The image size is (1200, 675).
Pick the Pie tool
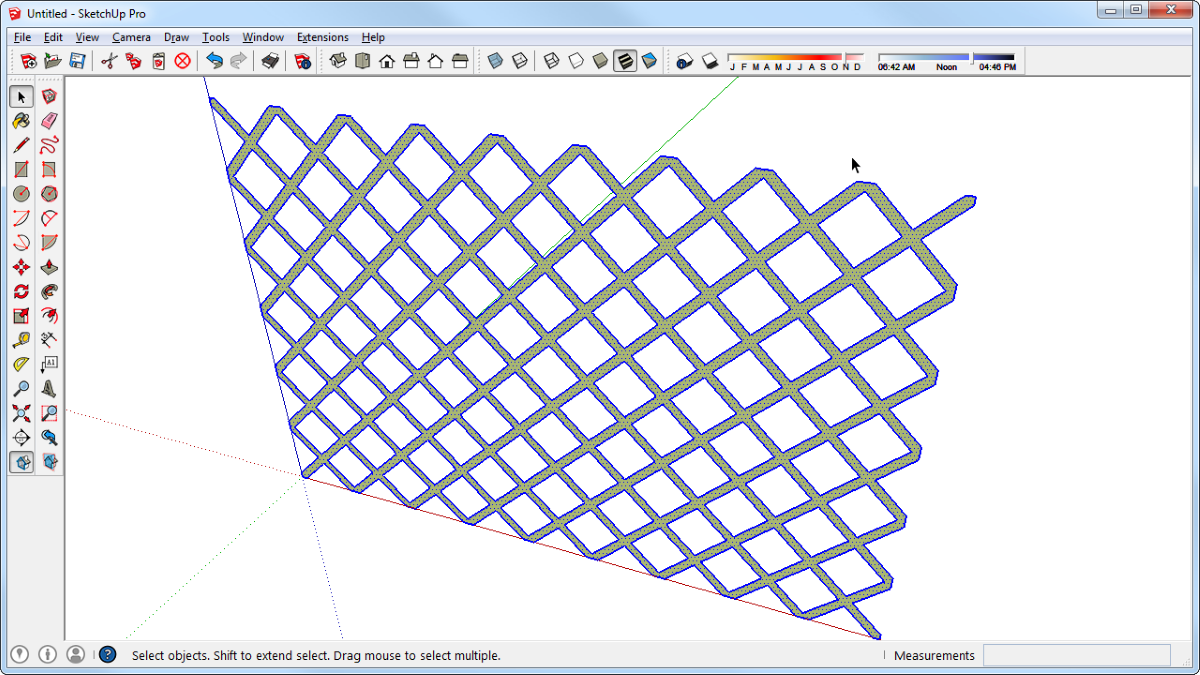tap(49, 243)
